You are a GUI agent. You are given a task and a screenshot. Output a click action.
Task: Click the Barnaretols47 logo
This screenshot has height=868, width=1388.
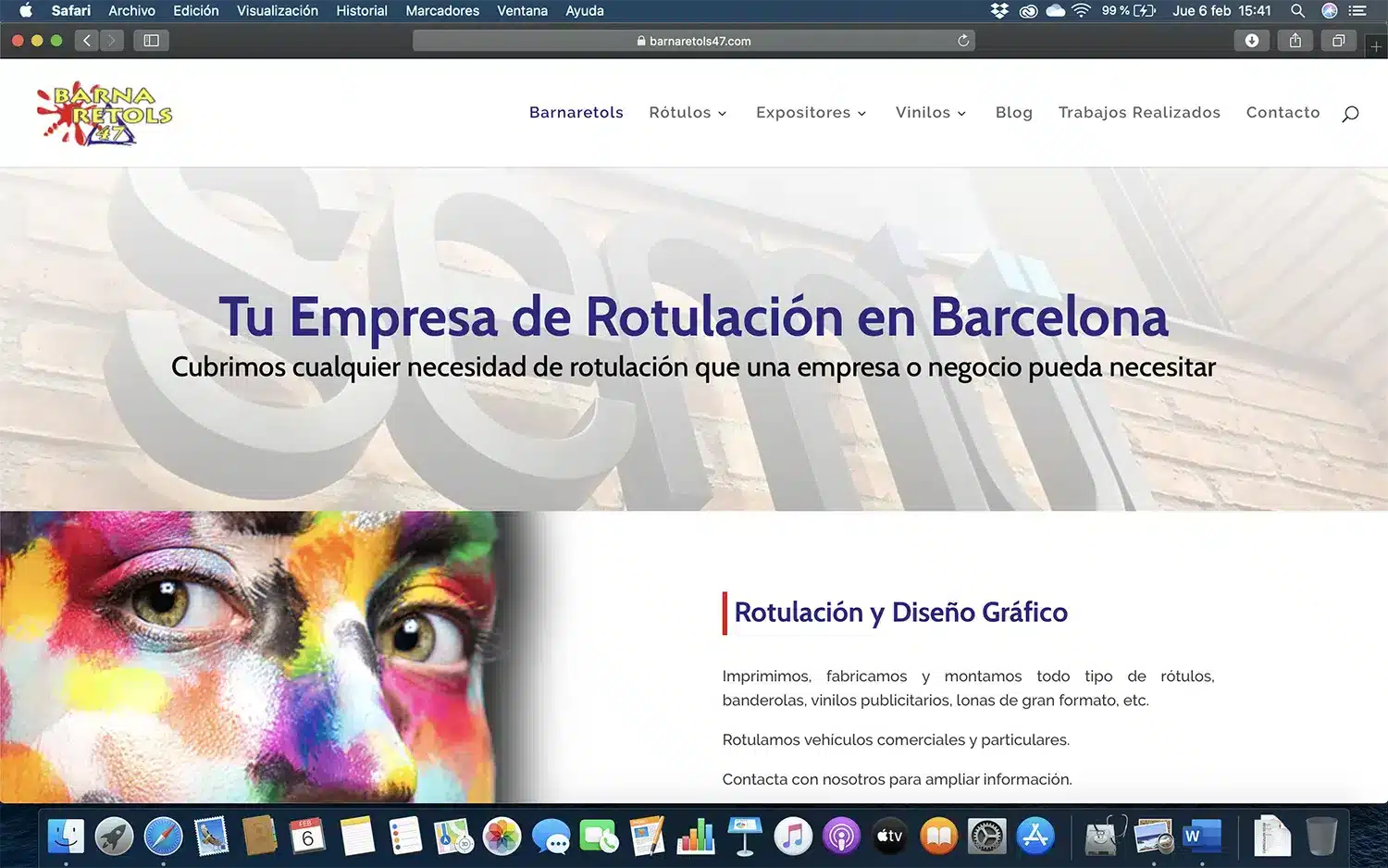[x=105, y=113]
